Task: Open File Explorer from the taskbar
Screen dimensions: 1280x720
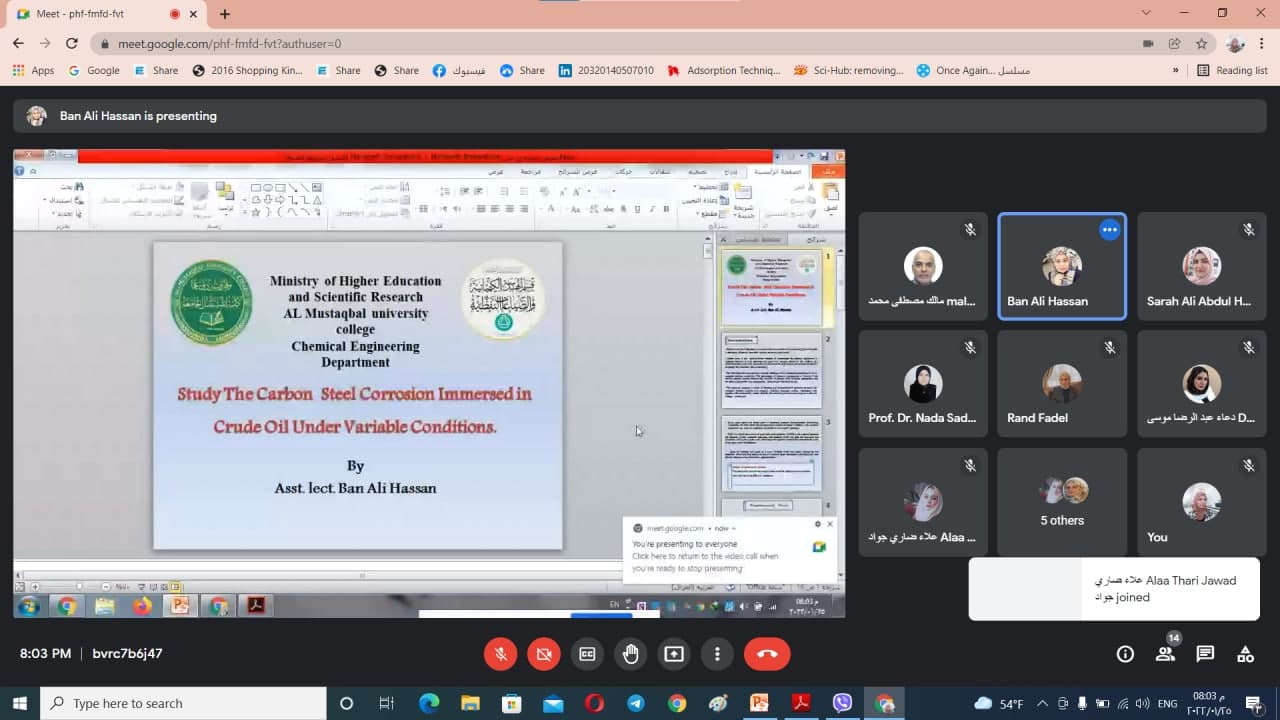Action: [x=470, y=703]
